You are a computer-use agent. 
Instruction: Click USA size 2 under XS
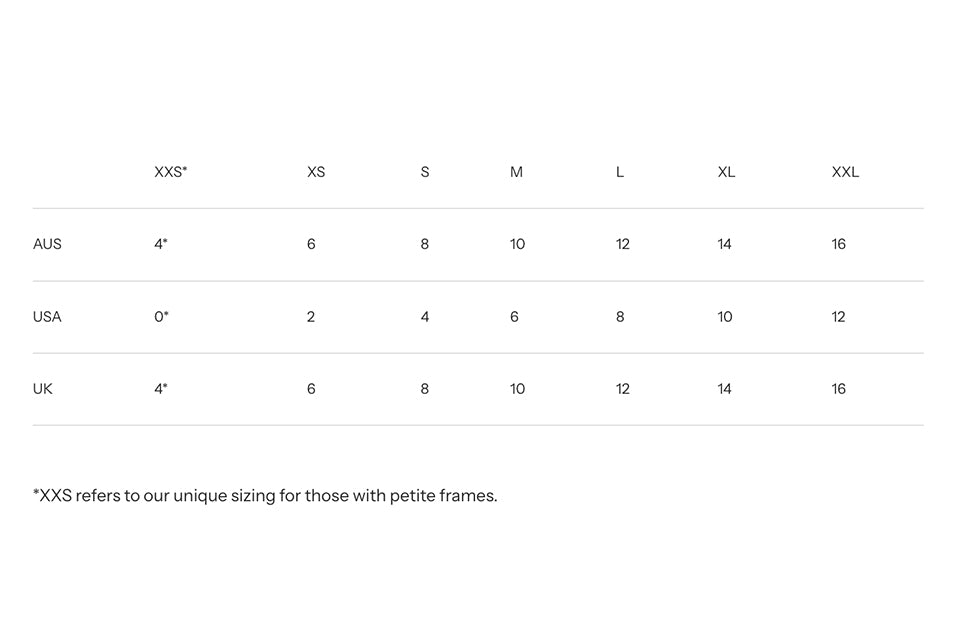pos(311,316)
